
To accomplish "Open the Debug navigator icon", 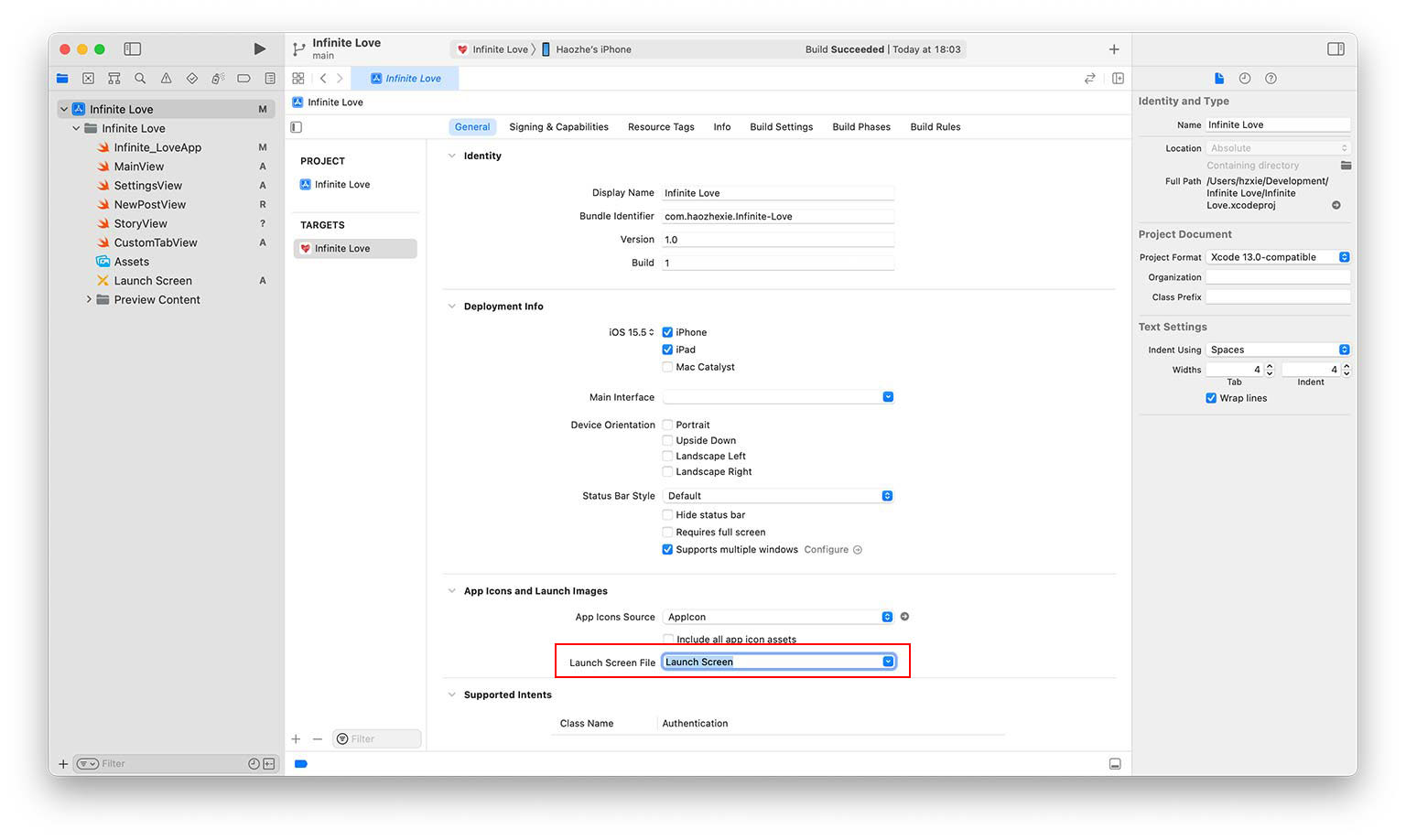I will point(218,79).
